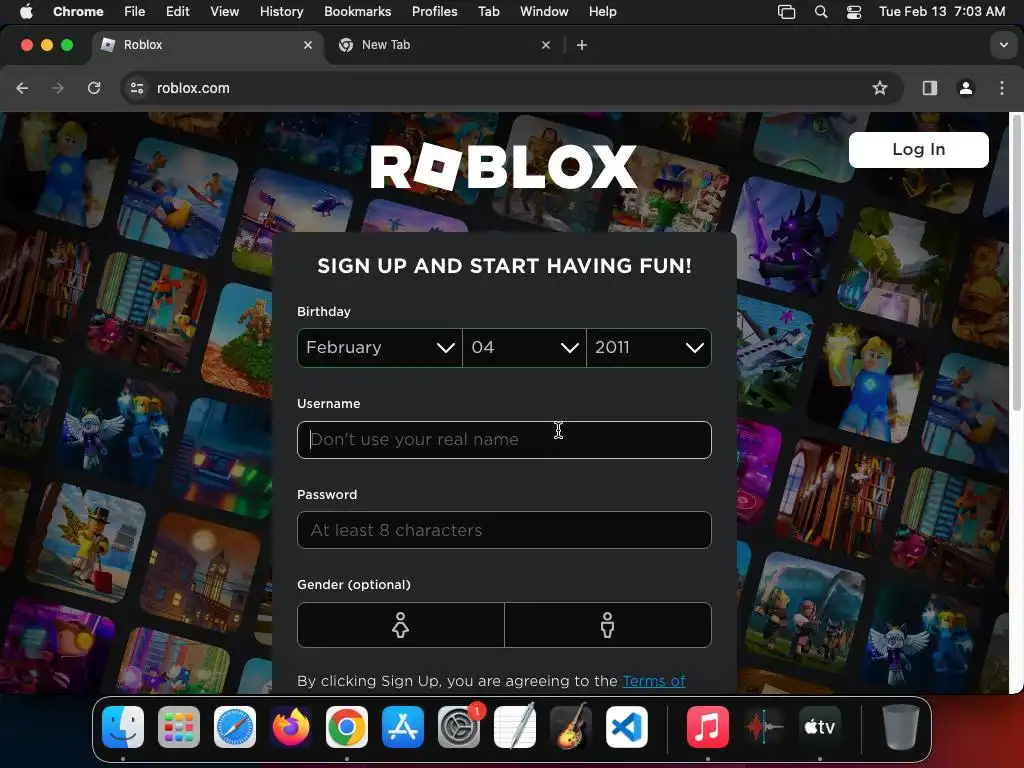Open the Tab menu
Viewport: 1024px width, 768px height.
point(488,11)
